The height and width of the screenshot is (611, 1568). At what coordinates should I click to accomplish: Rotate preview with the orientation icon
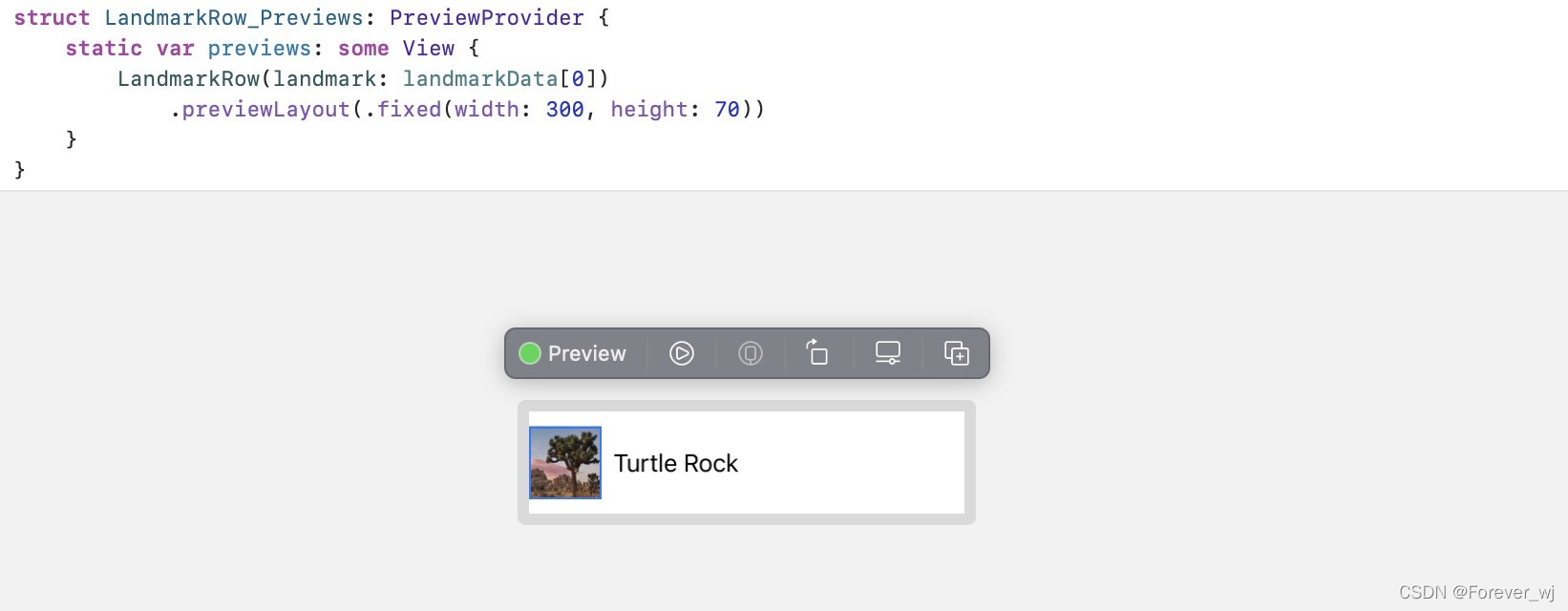(x=817, y=352)
